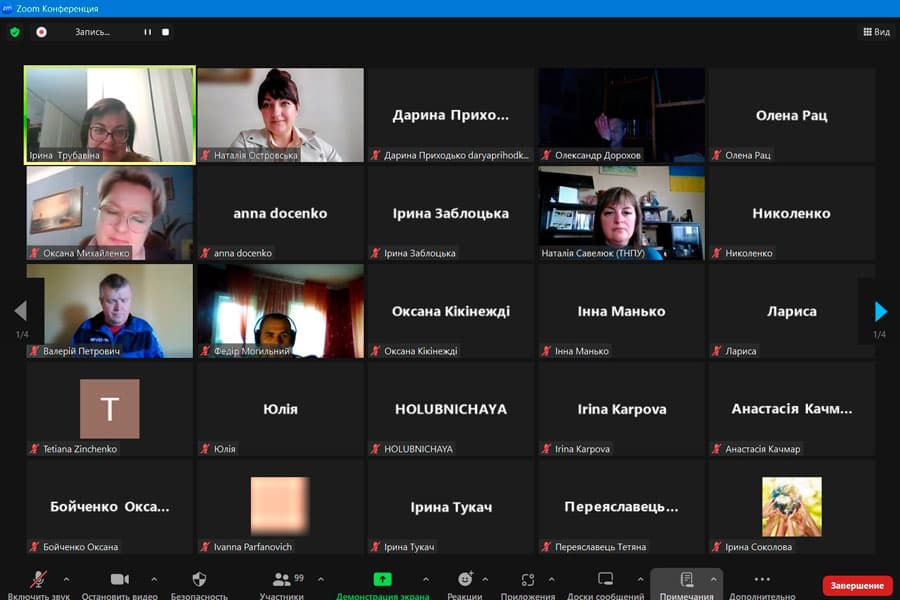Screen dimensions: 900x600
Task: Expand audio options arrow next to microphone
Action: point(66,579)
